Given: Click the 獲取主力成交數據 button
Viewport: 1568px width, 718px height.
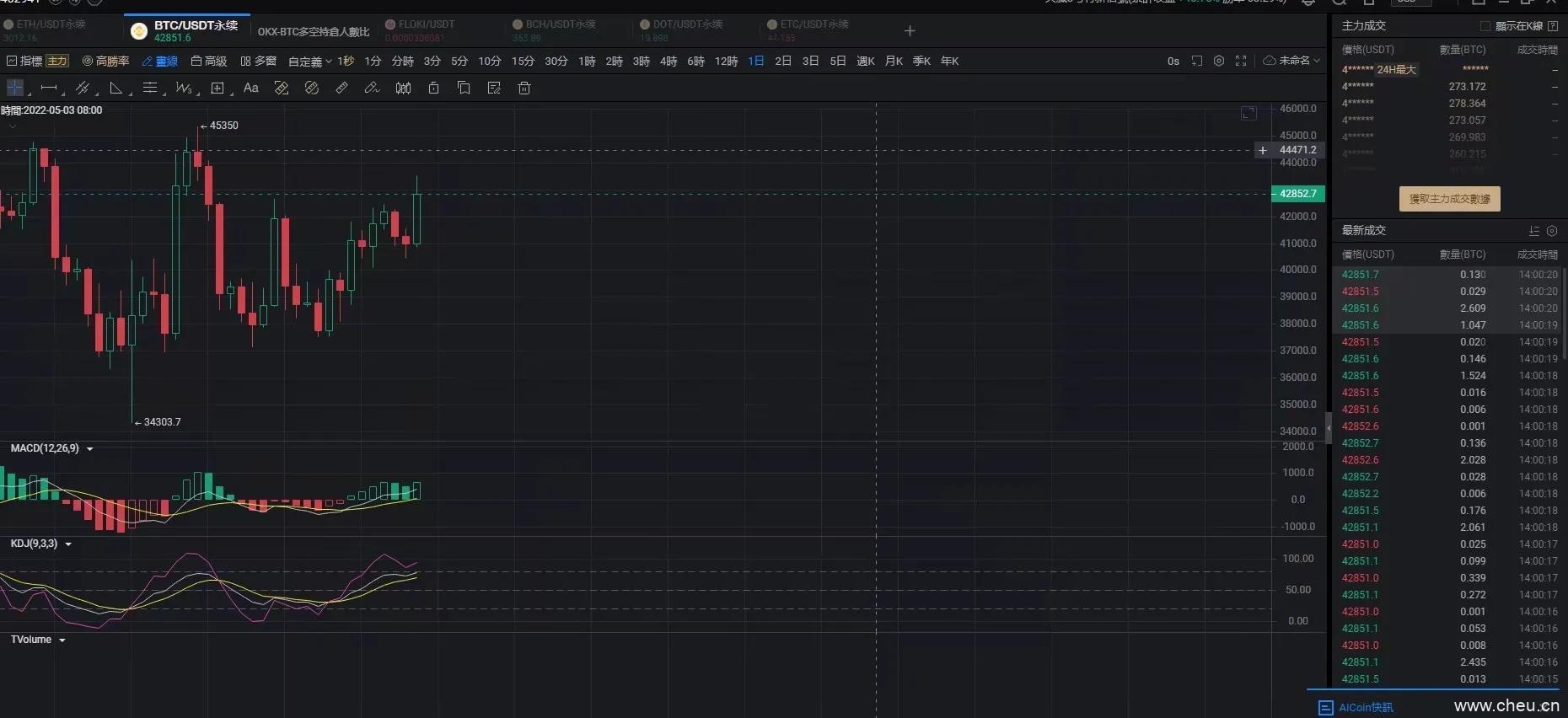Looking at the screenshot, I should pyautogui.click(x=1449, y=199).
